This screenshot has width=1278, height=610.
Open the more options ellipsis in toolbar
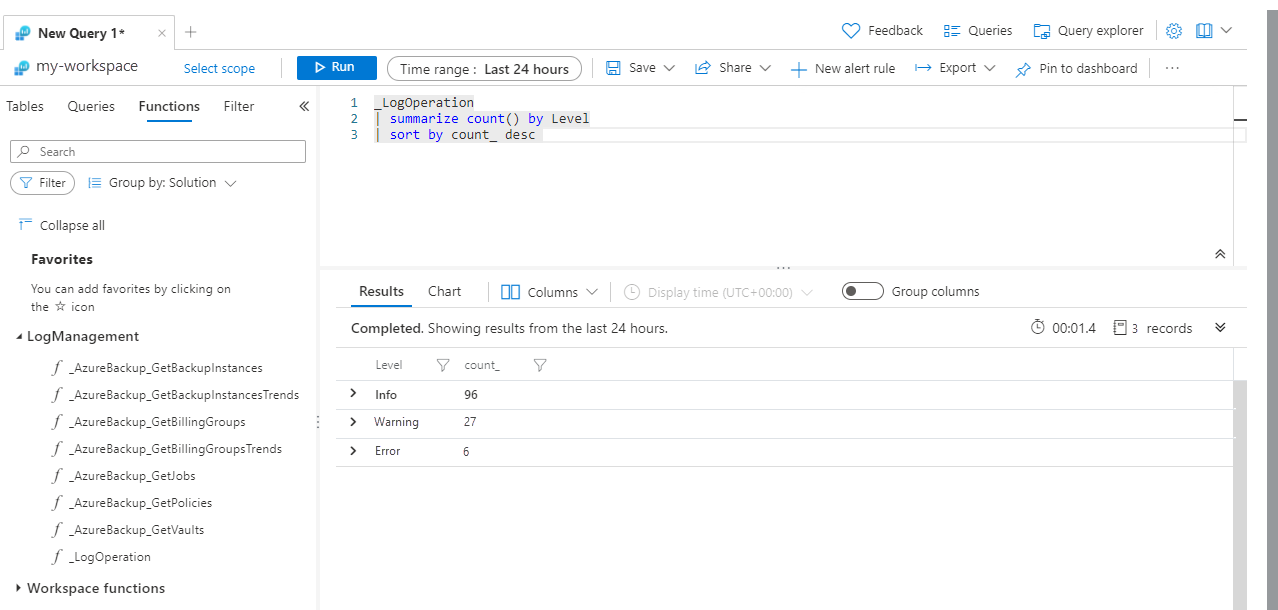(1172, 68)
